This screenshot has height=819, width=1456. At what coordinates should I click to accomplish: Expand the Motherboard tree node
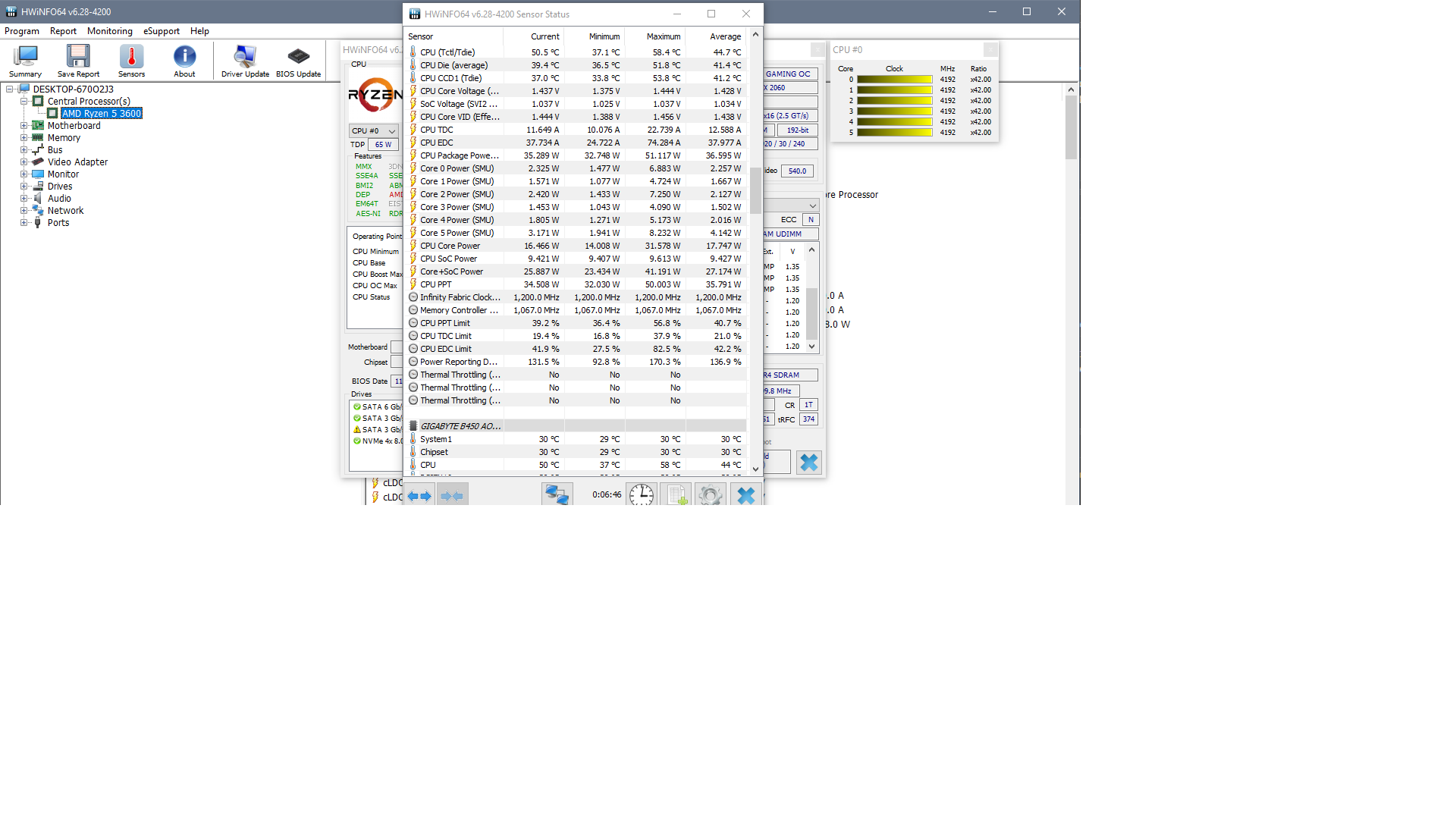(24, 125)
